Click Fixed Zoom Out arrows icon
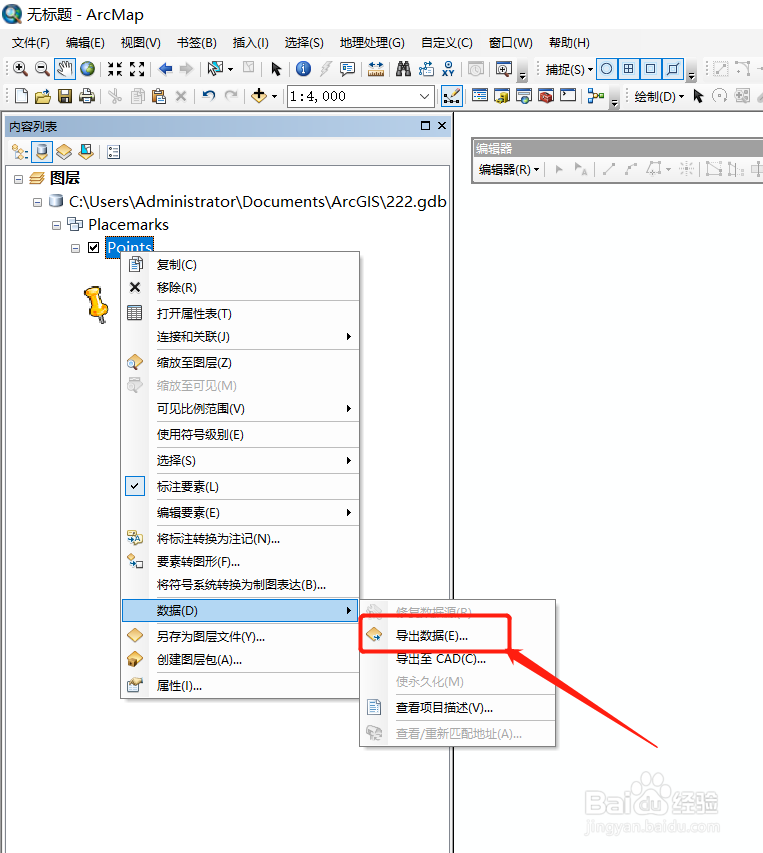Viewport: 763px width, 853px height. [x=137, y=69]
